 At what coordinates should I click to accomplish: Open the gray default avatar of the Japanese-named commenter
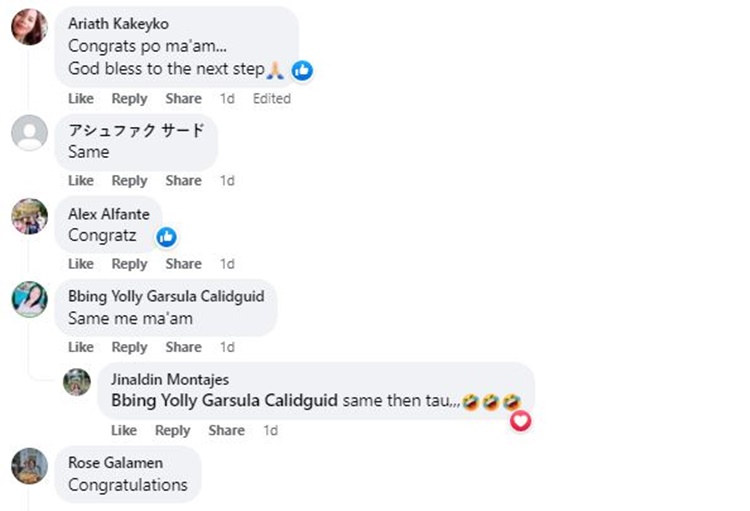click(29, 133)
